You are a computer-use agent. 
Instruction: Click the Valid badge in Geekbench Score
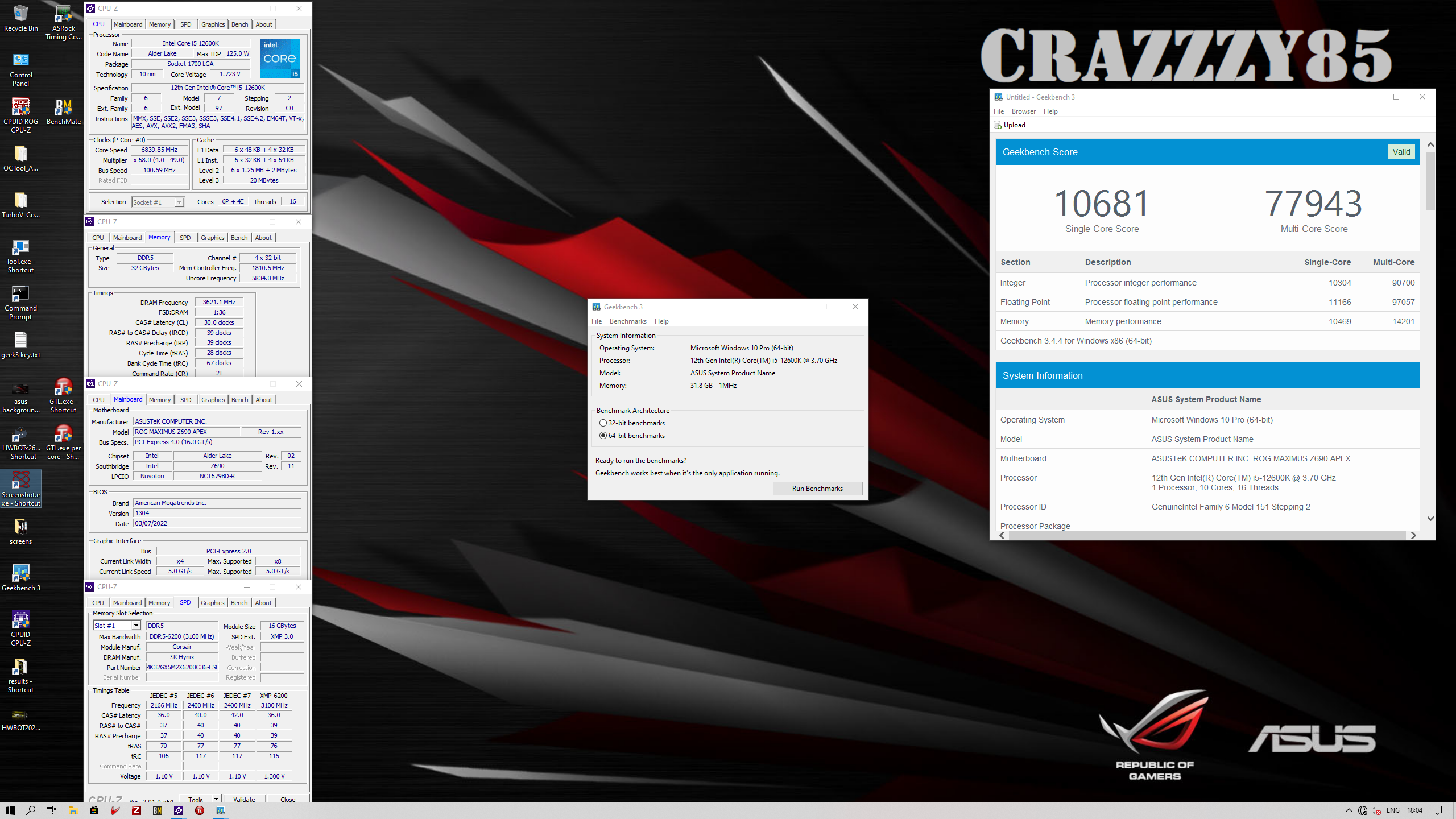1401,152
